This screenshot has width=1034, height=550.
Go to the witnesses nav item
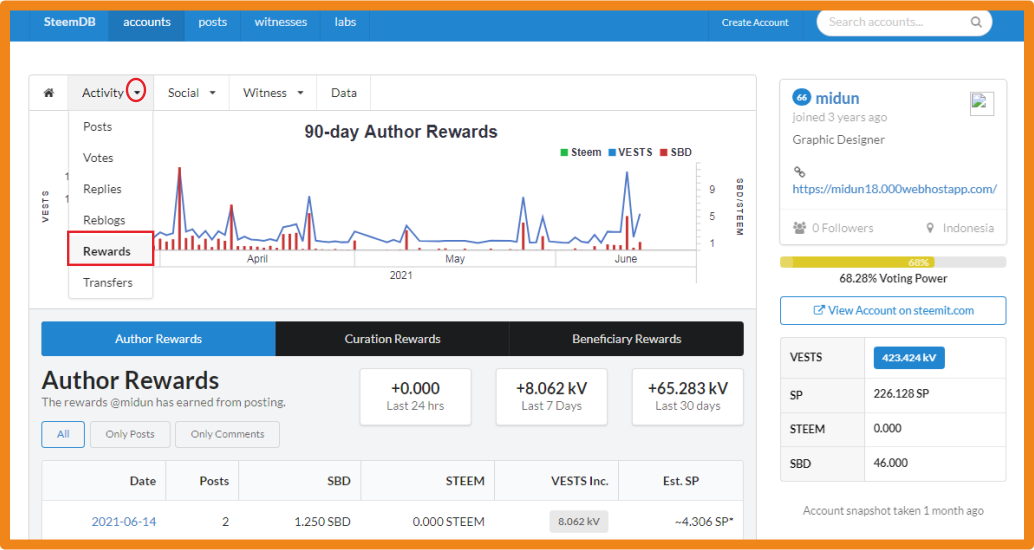281,22
